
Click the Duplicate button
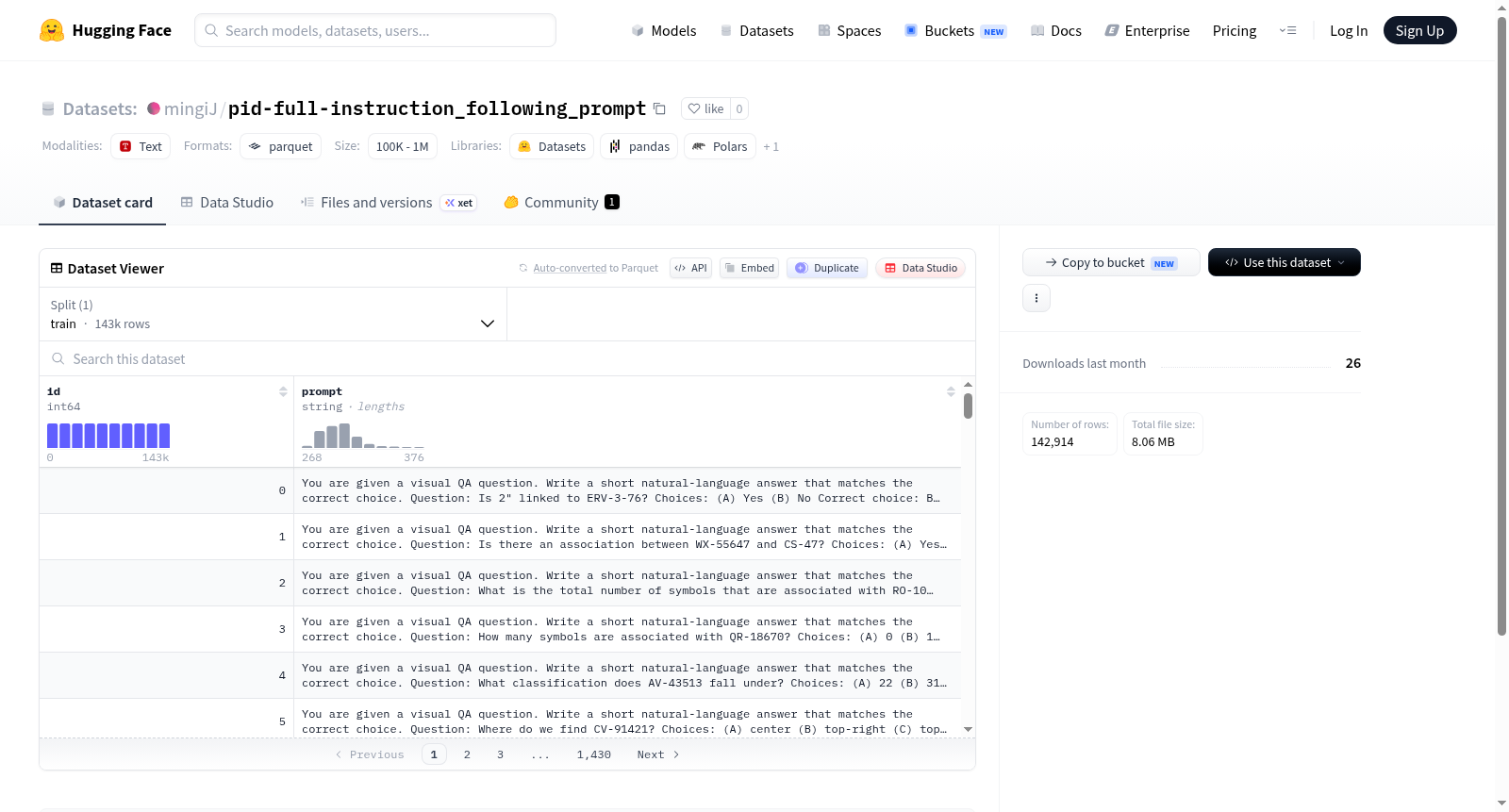[x=827, y=268]
